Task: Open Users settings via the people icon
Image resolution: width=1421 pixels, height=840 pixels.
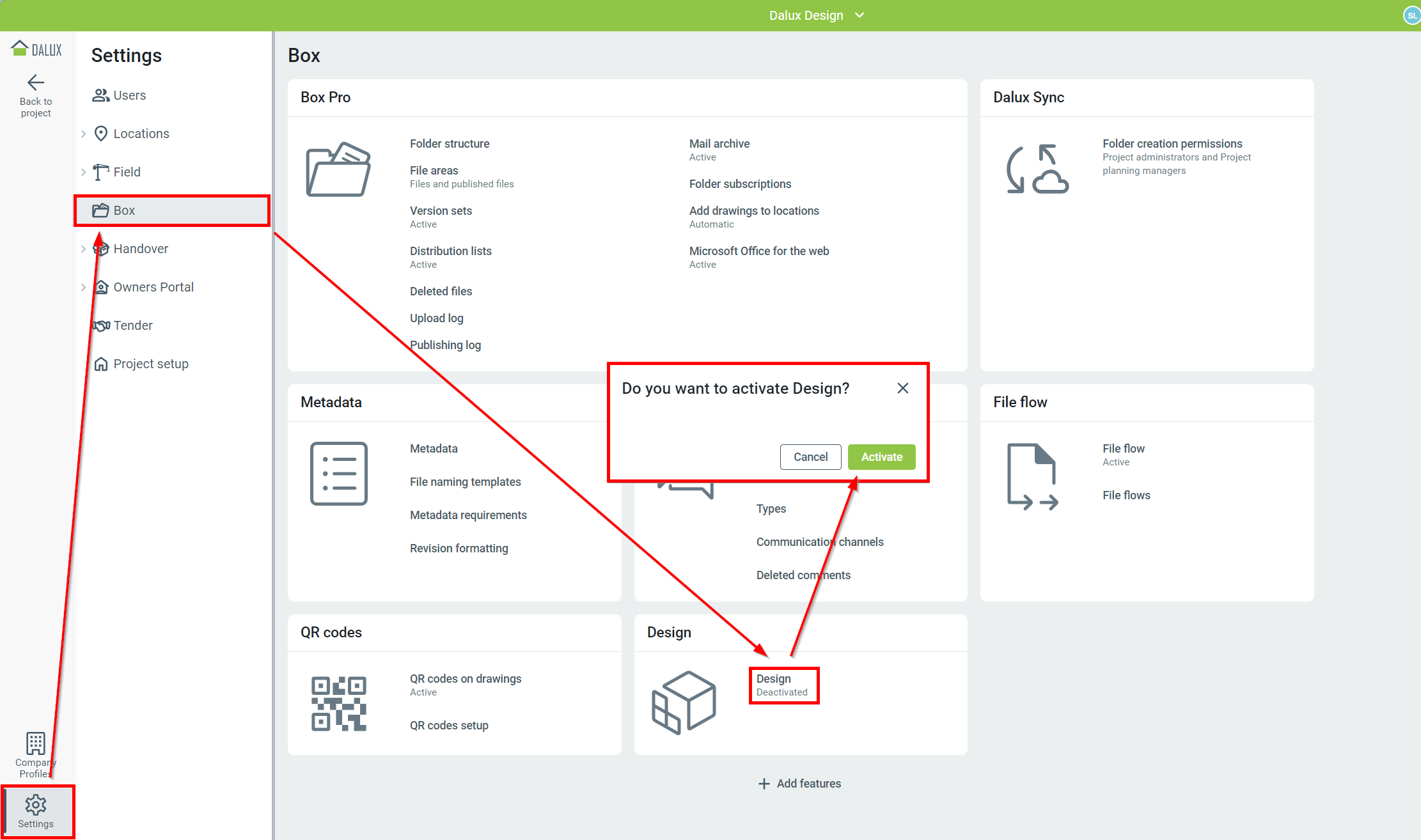Action: pyautogui.click(x=100, y=95)
